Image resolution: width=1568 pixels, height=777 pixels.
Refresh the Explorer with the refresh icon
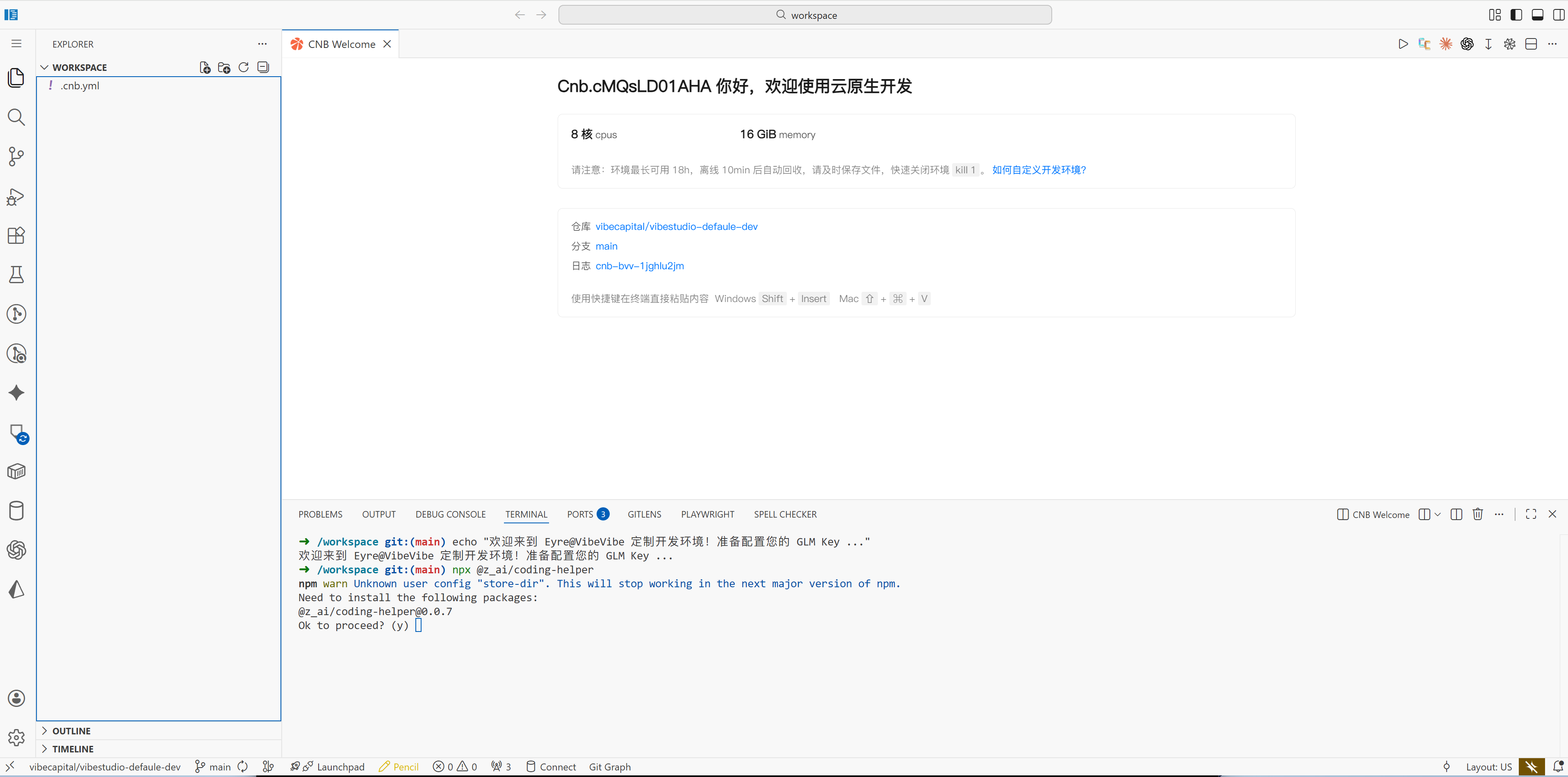coord(244,67)
